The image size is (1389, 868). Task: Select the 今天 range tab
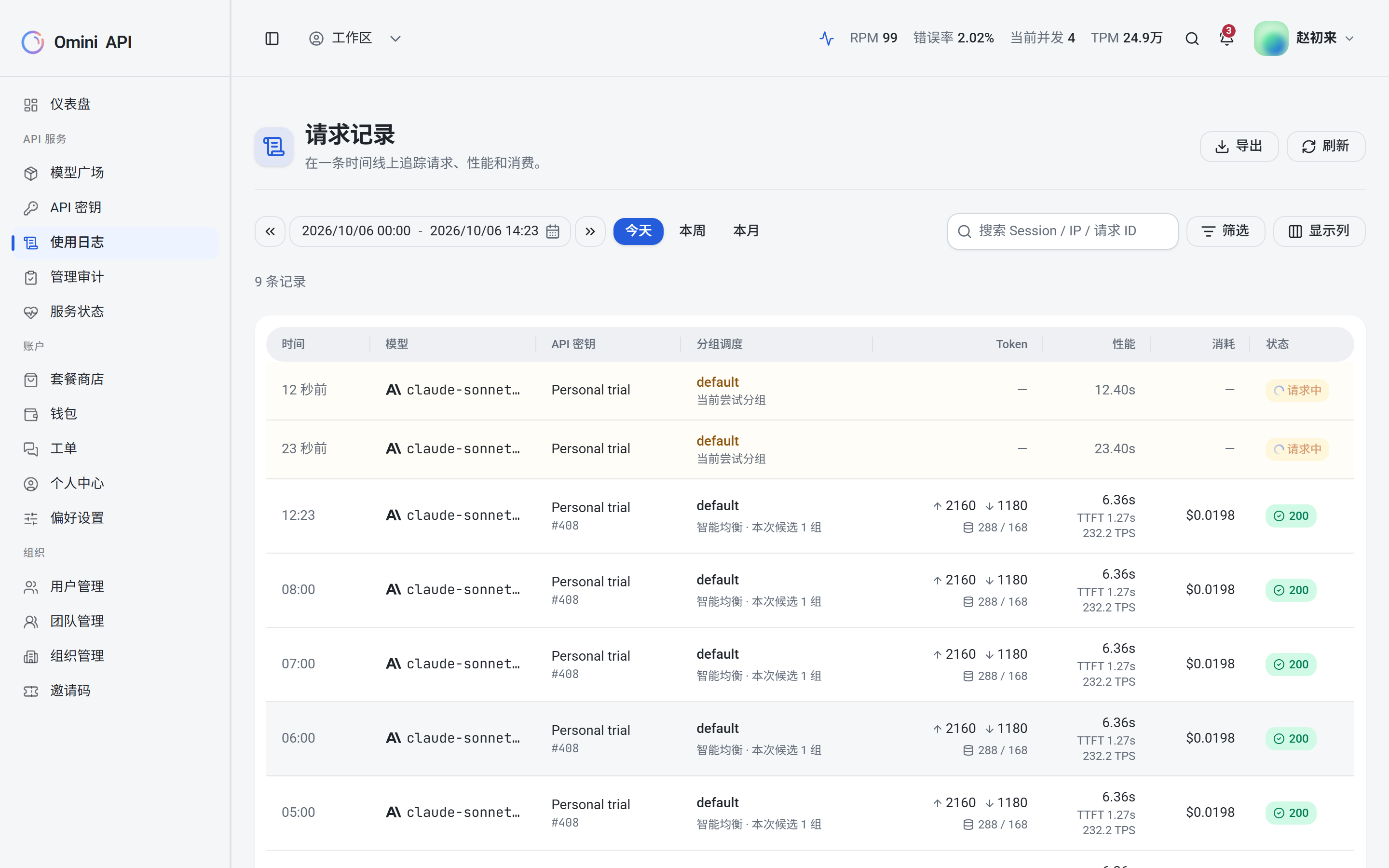(x=638, y=231)
